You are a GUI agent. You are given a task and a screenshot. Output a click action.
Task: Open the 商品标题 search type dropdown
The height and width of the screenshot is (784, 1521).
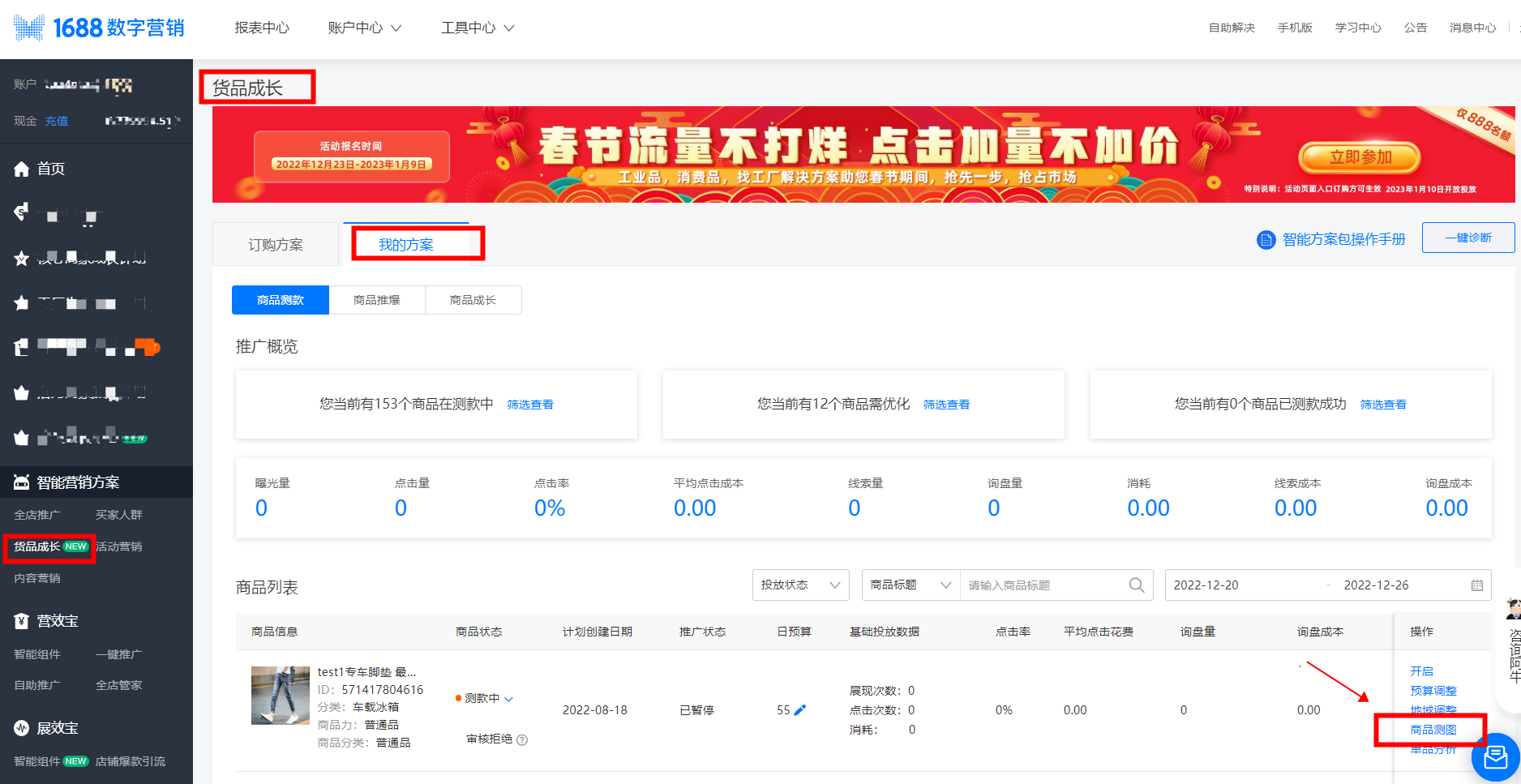point(910,585)
